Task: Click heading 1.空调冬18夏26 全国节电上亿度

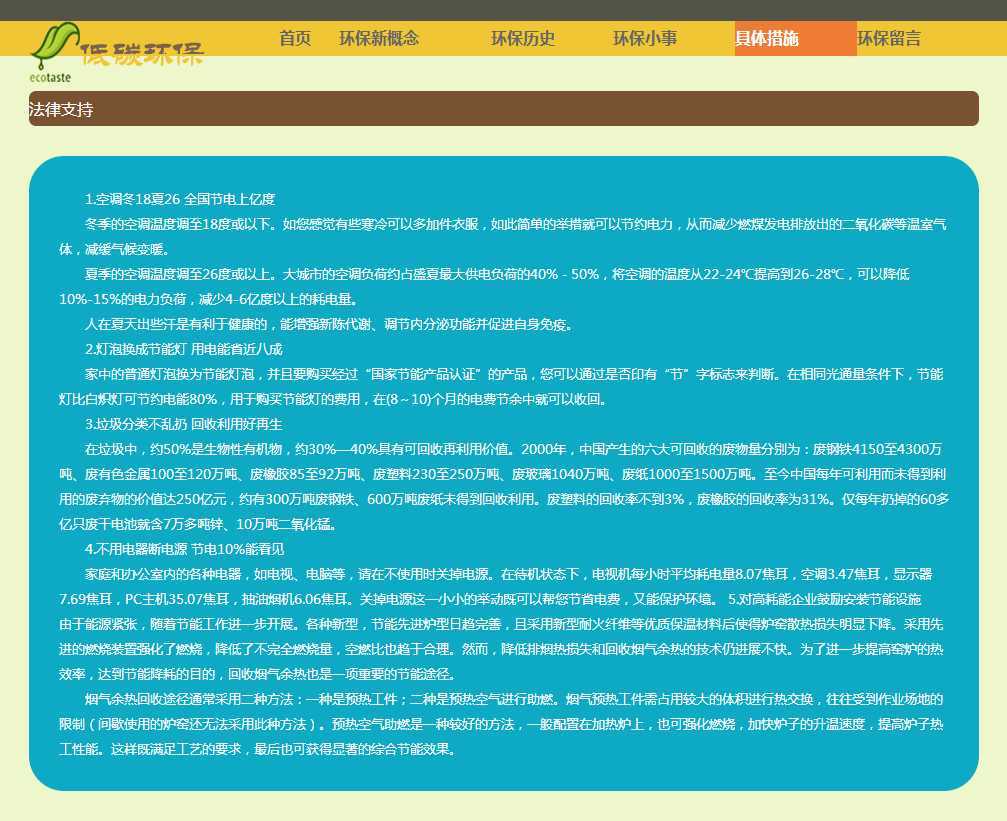Action: tap(180, 199)
